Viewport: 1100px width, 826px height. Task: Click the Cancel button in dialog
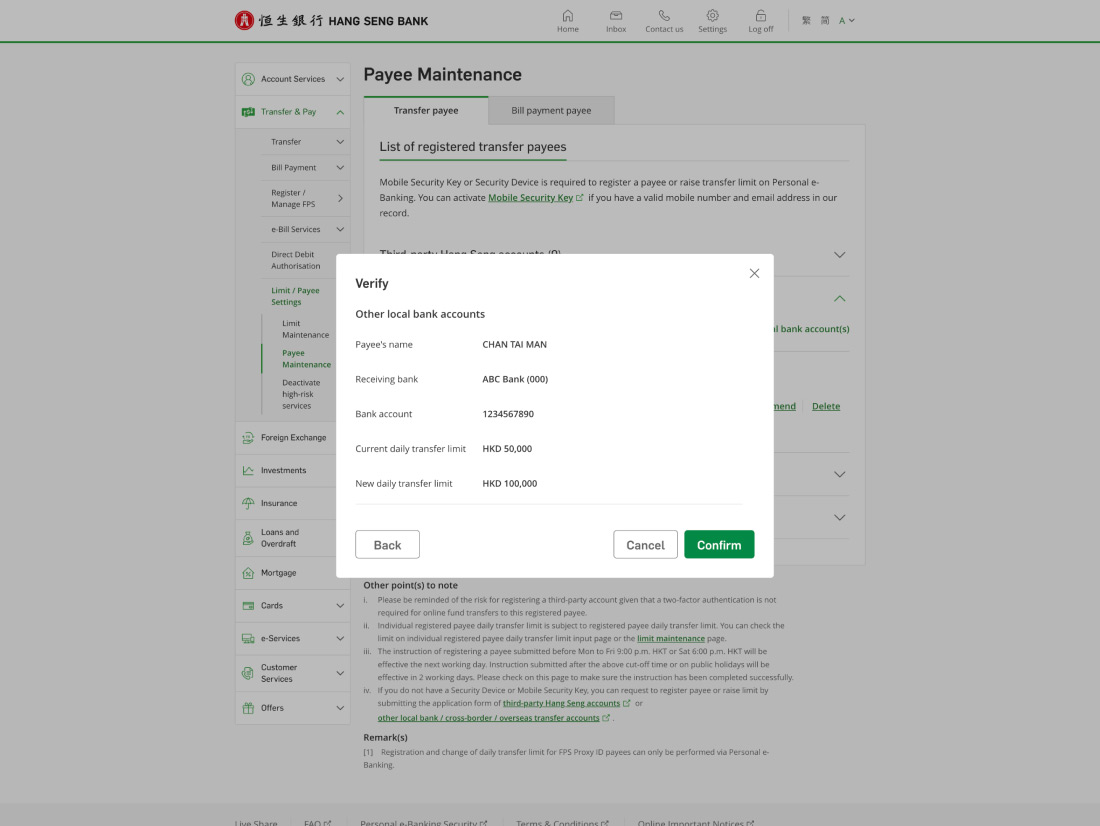click(645, 545)
